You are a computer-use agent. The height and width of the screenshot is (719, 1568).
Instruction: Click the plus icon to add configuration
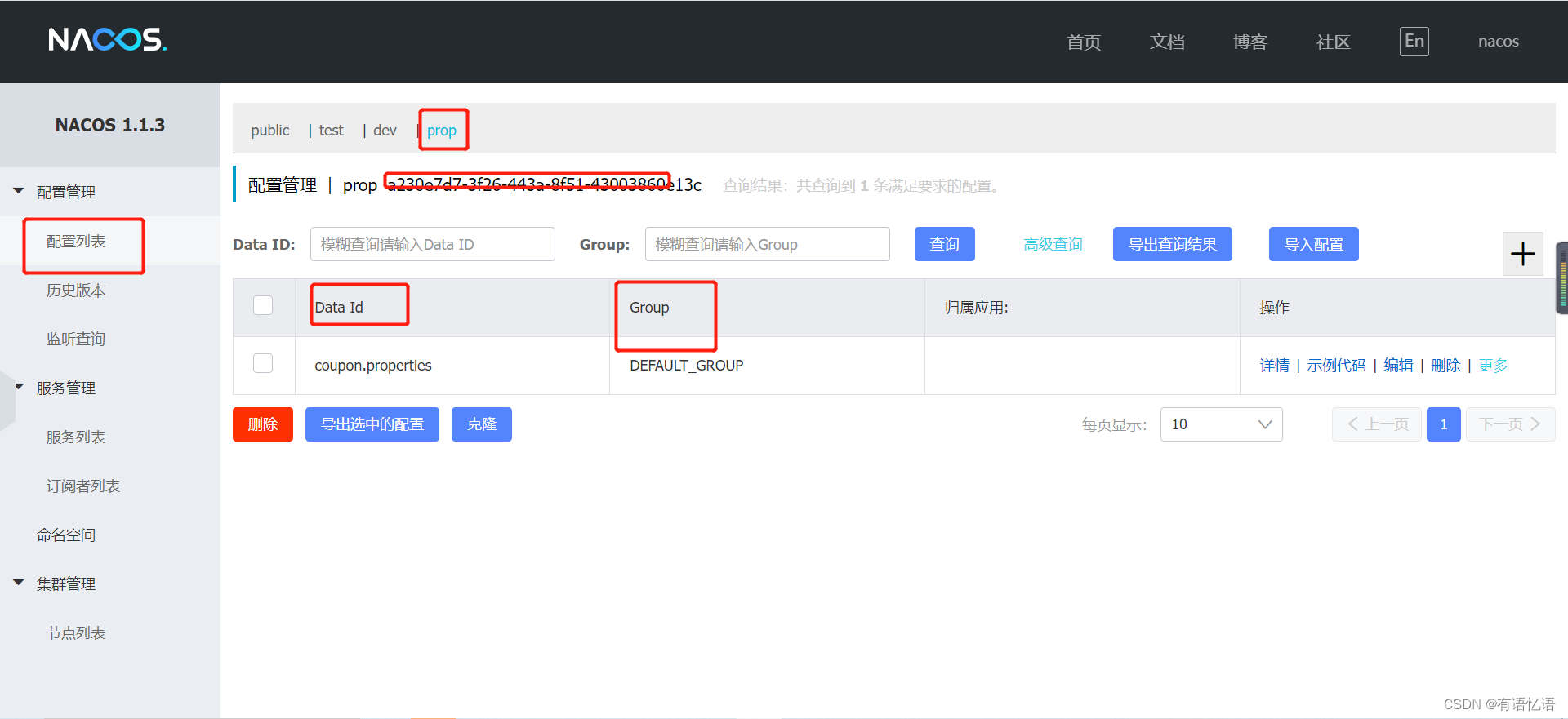(x=1522, y=254)
